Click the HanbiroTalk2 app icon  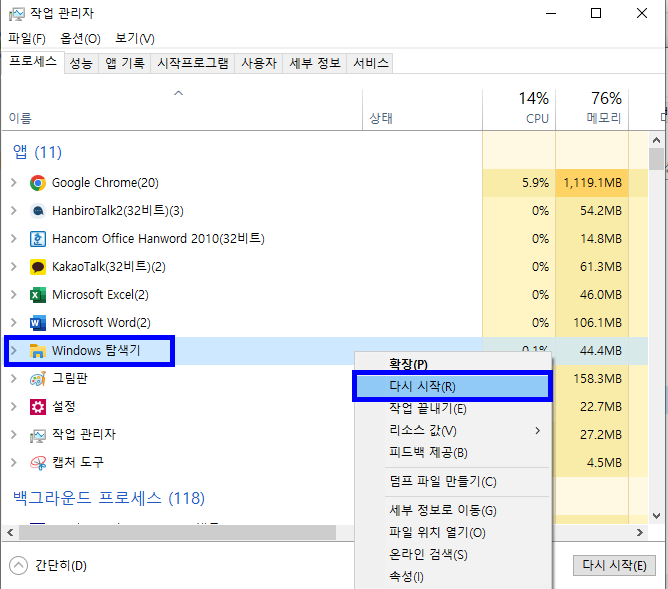38,211
